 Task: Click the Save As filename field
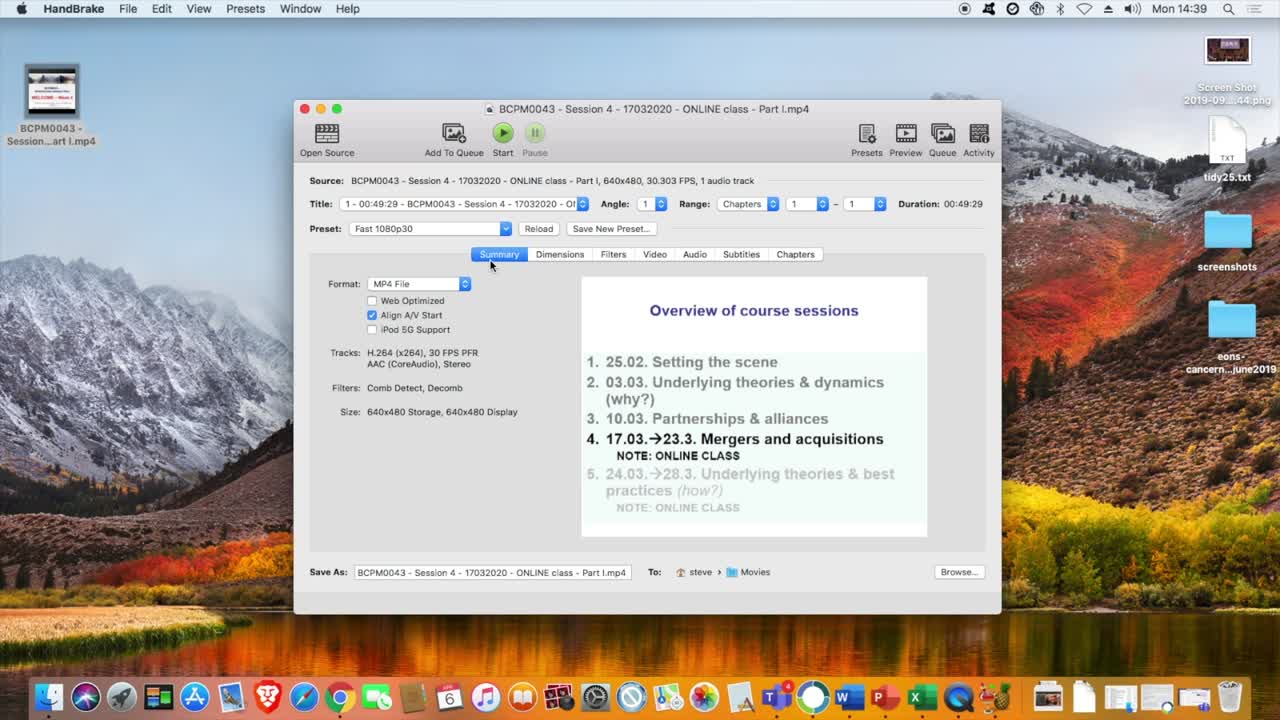pyautogui.click(x=492, y=572)
